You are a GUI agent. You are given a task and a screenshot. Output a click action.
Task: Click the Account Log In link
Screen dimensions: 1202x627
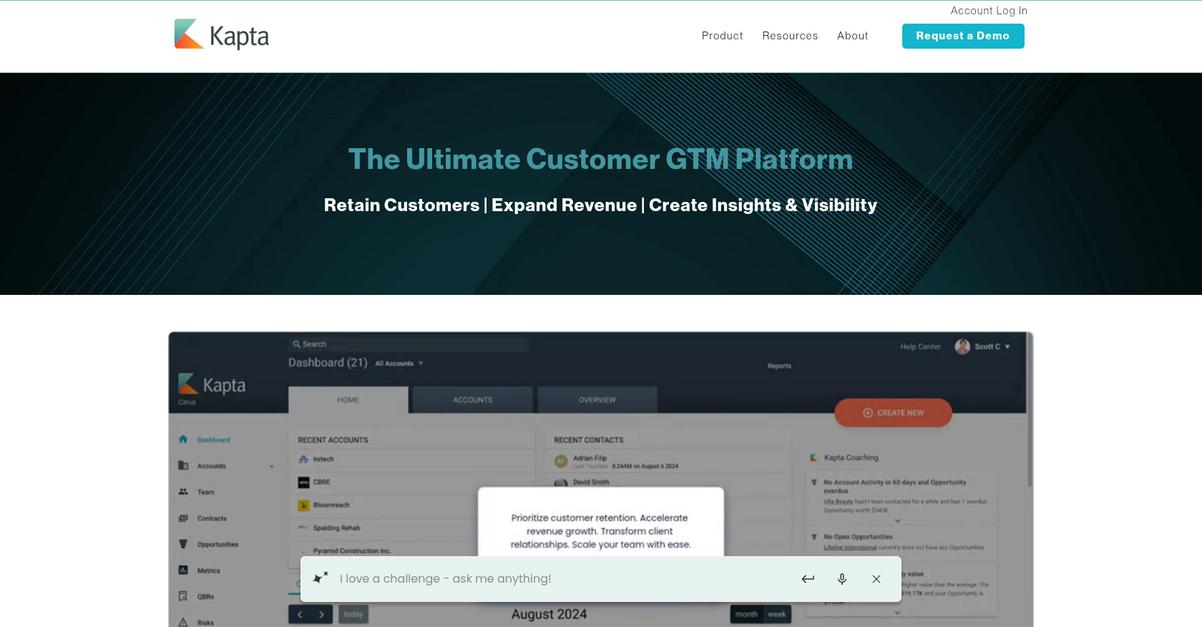pyautogui.click(x=989, y=11)
